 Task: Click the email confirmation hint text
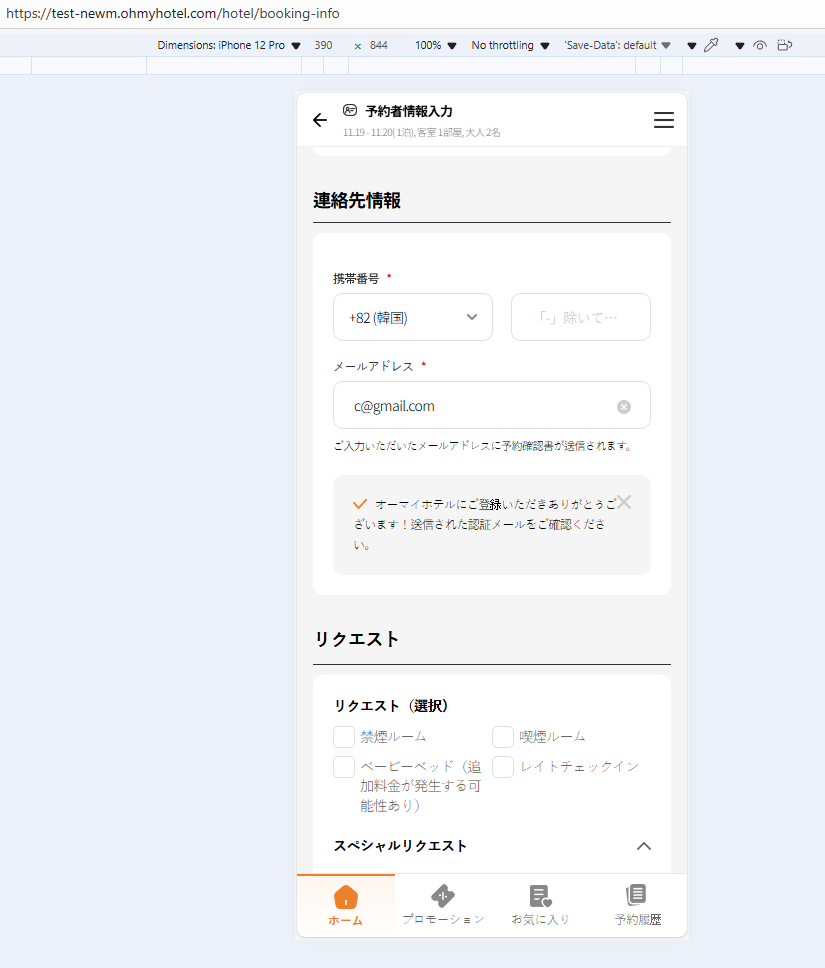(x=484, y=446)
